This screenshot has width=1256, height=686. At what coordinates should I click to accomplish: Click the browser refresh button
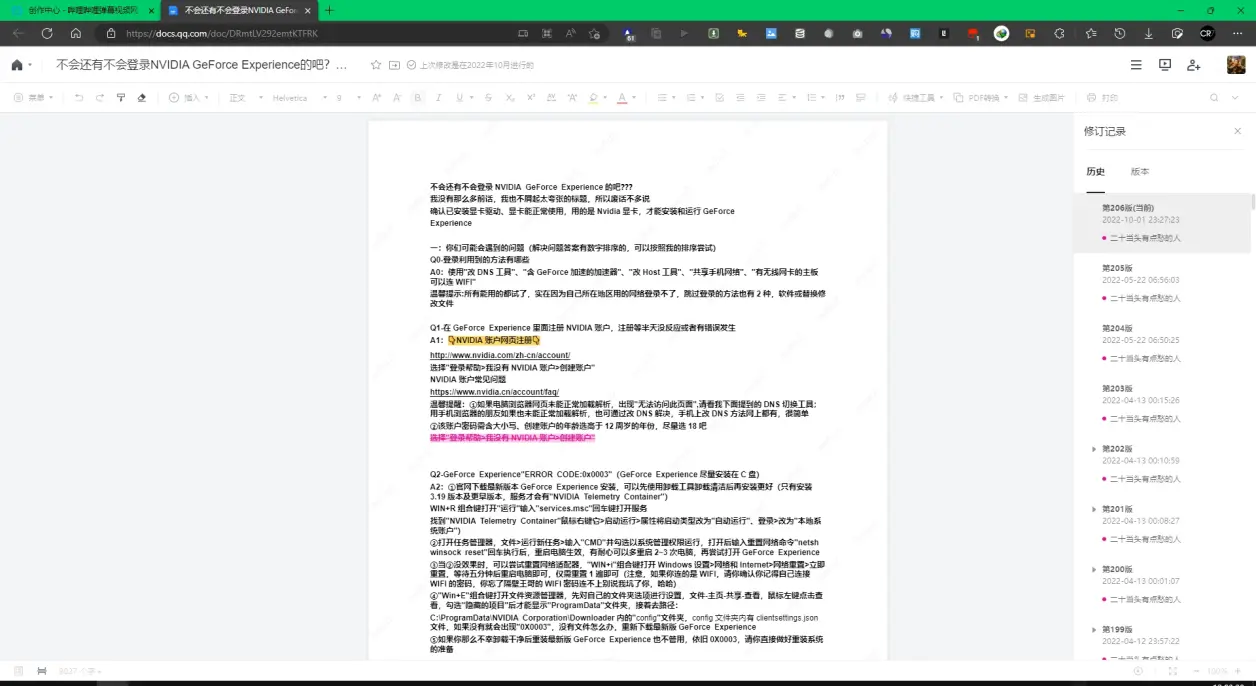coord(47,33)
